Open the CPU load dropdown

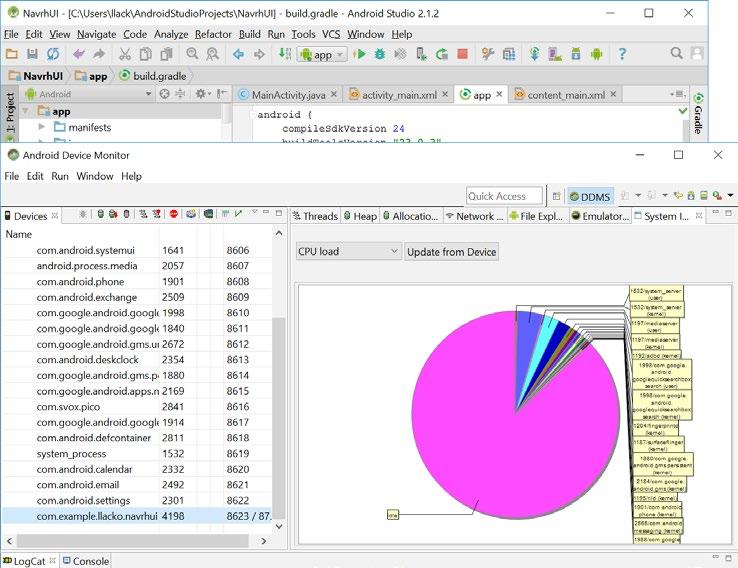[348, 251]
